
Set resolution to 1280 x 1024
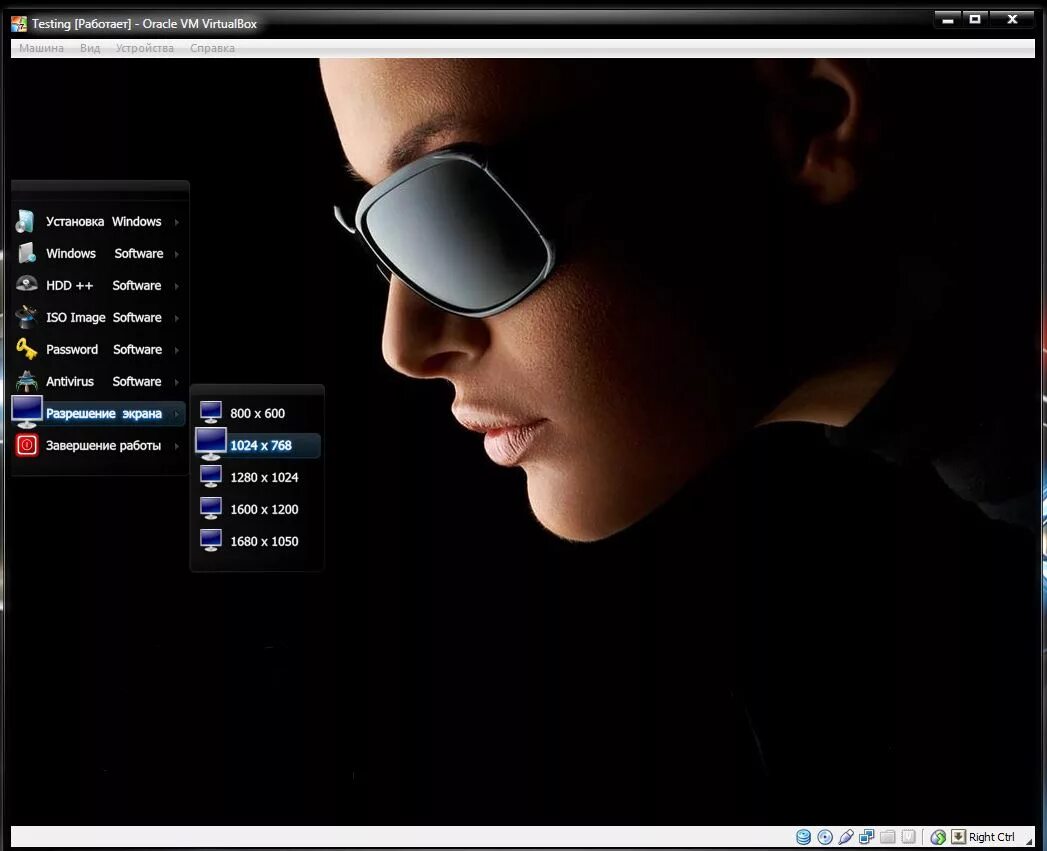[258, 478]
